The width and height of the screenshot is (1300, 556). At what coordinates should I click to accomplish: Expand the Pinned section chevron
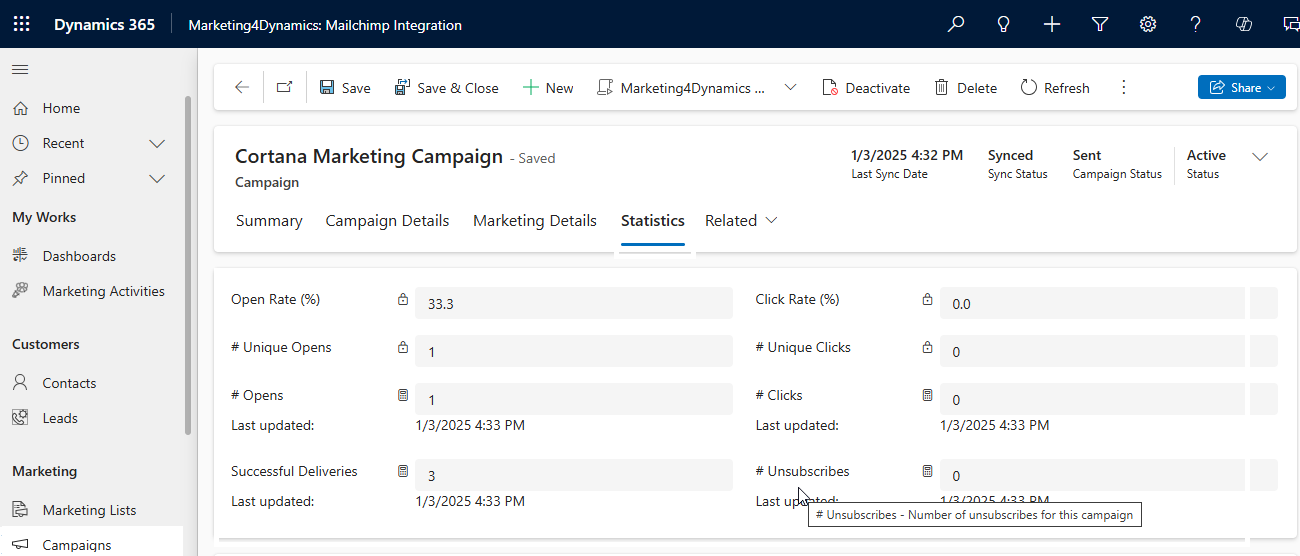157,178
